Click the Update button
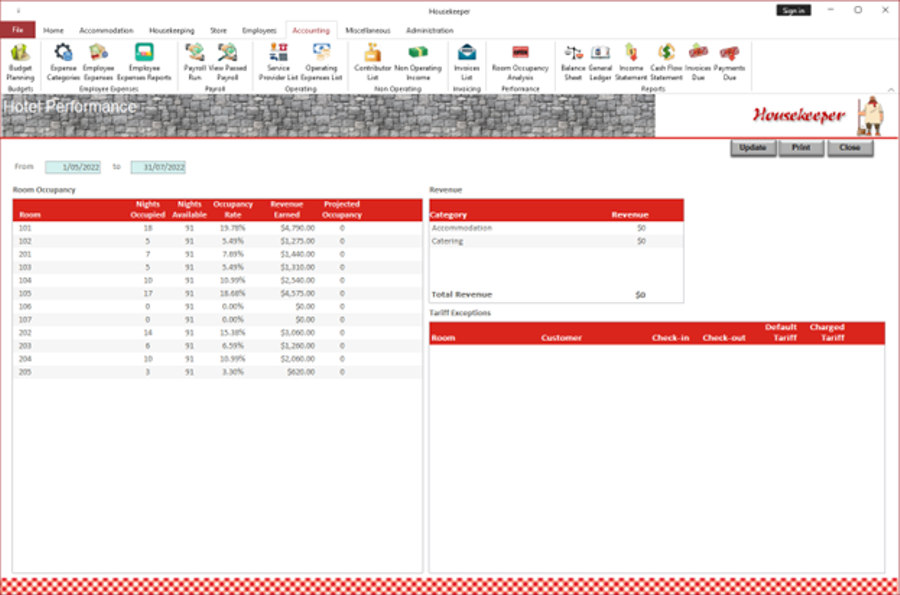The width and height of the screenshot is (900, 595). (752, 148)
